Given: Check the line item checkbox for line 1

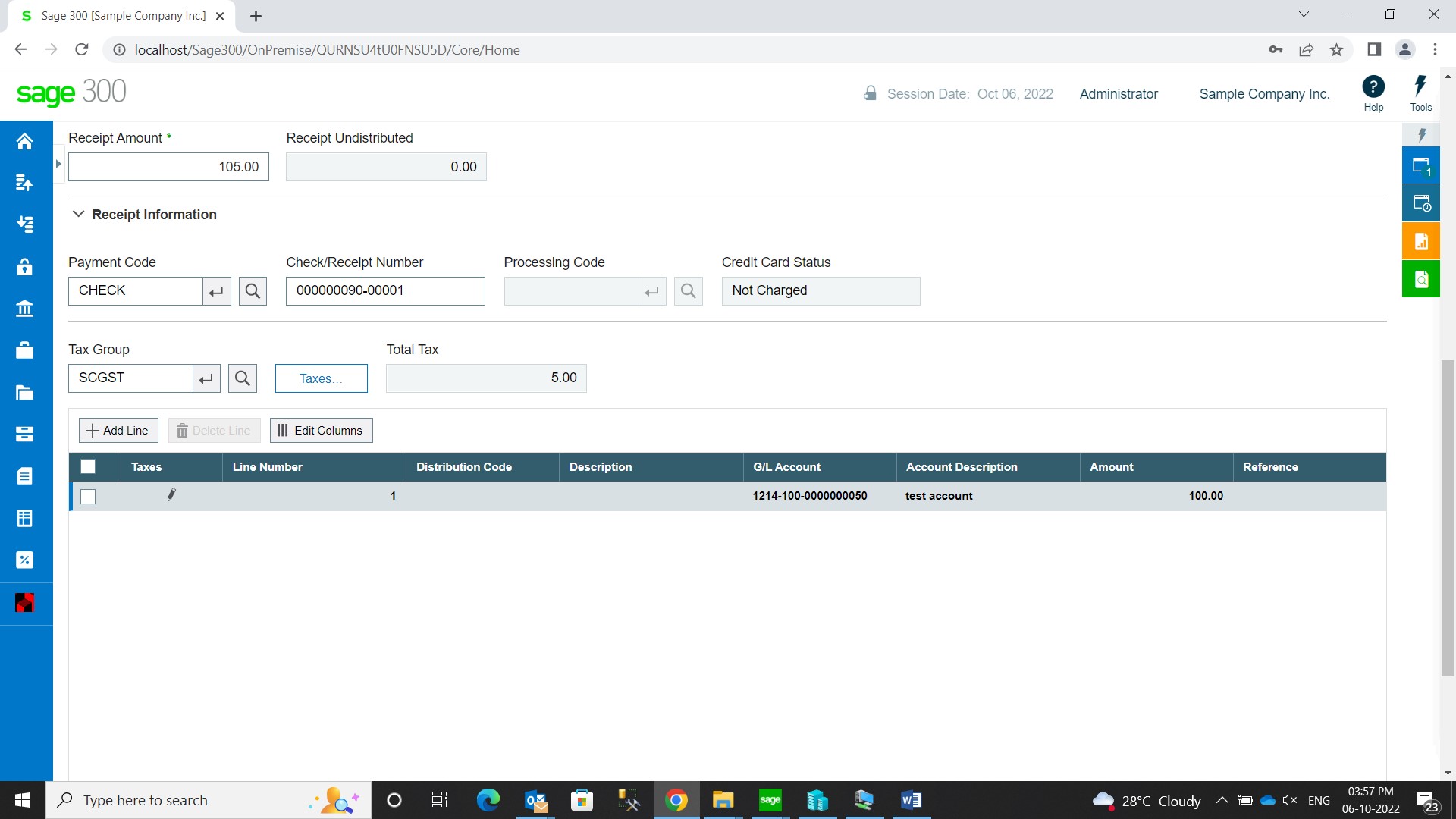Looking at the screenshot, I should (x=87, y=495).
